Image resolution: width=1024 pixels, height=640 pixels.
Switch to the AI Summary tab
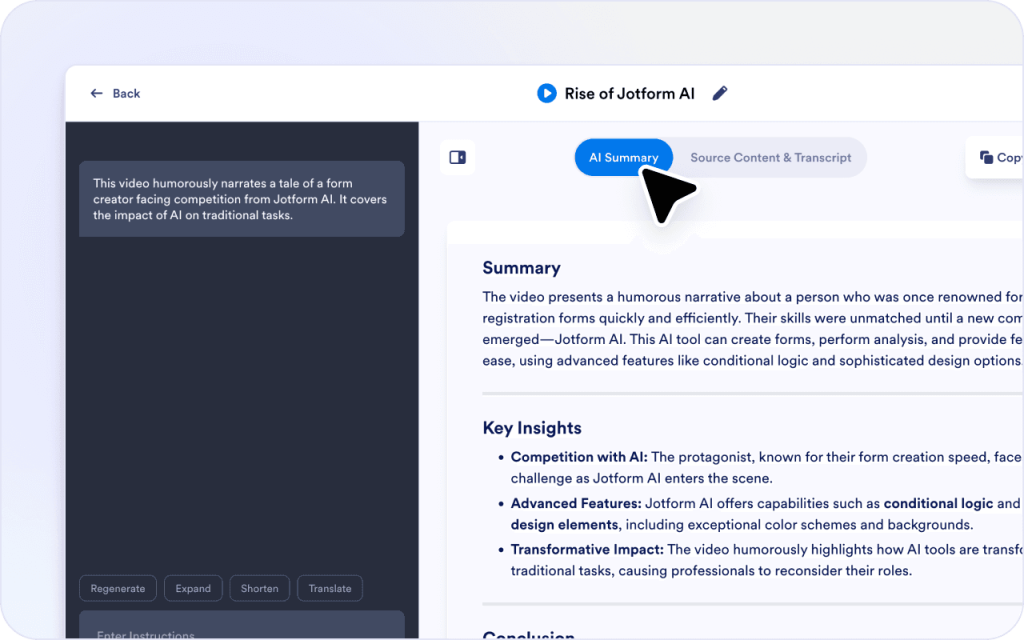tap(623, 157)
